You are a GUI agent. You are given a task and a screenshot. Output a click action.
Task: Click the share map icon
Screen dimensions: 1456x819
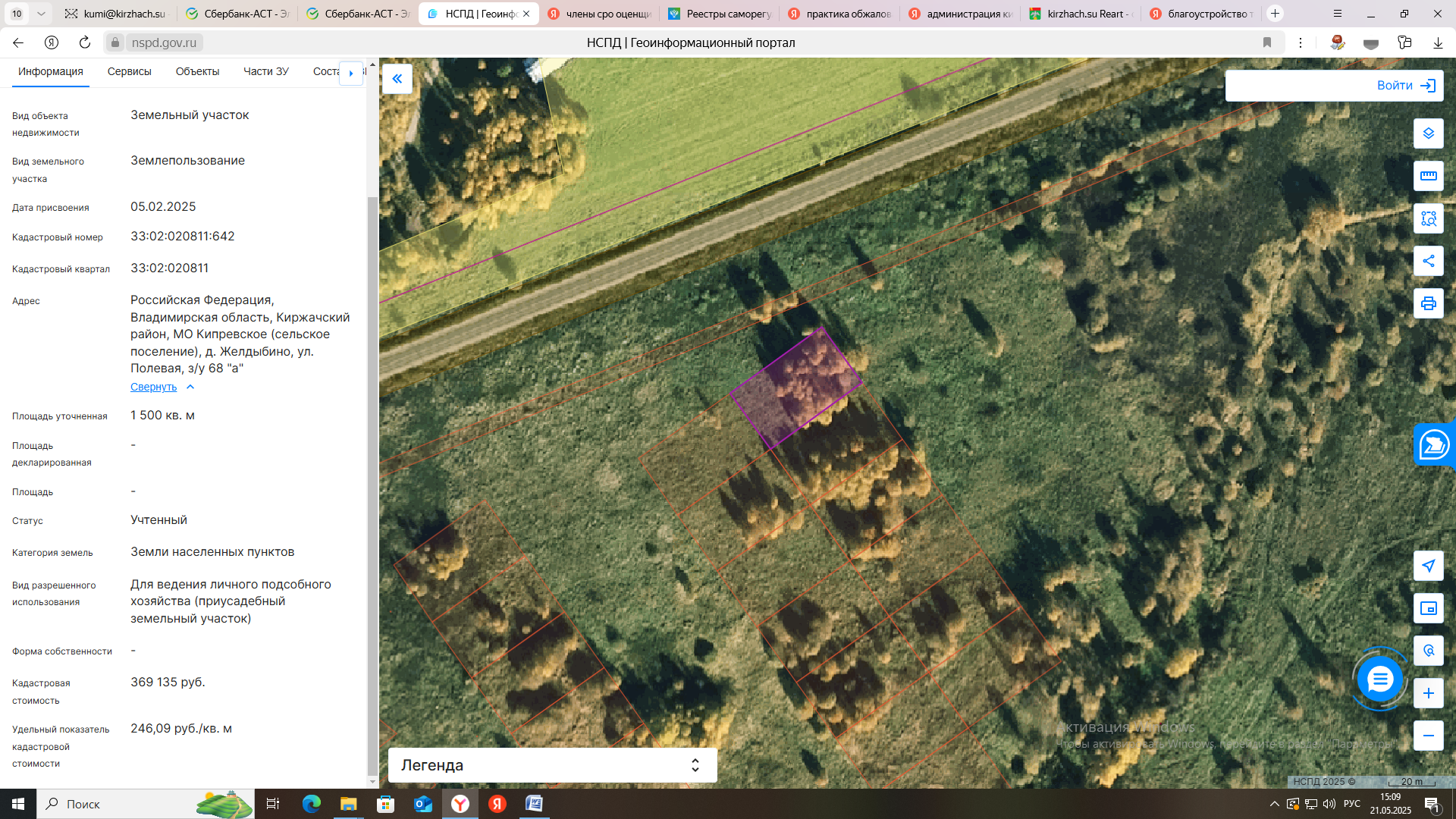click(x=1428, y=261)
